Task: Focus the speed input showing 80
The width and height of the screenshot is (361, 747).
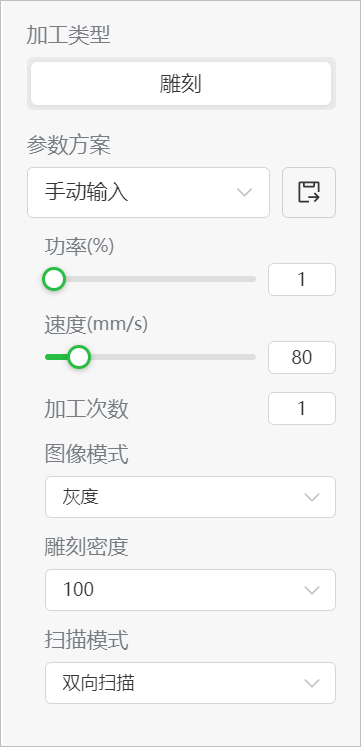Action: (302, 357)
